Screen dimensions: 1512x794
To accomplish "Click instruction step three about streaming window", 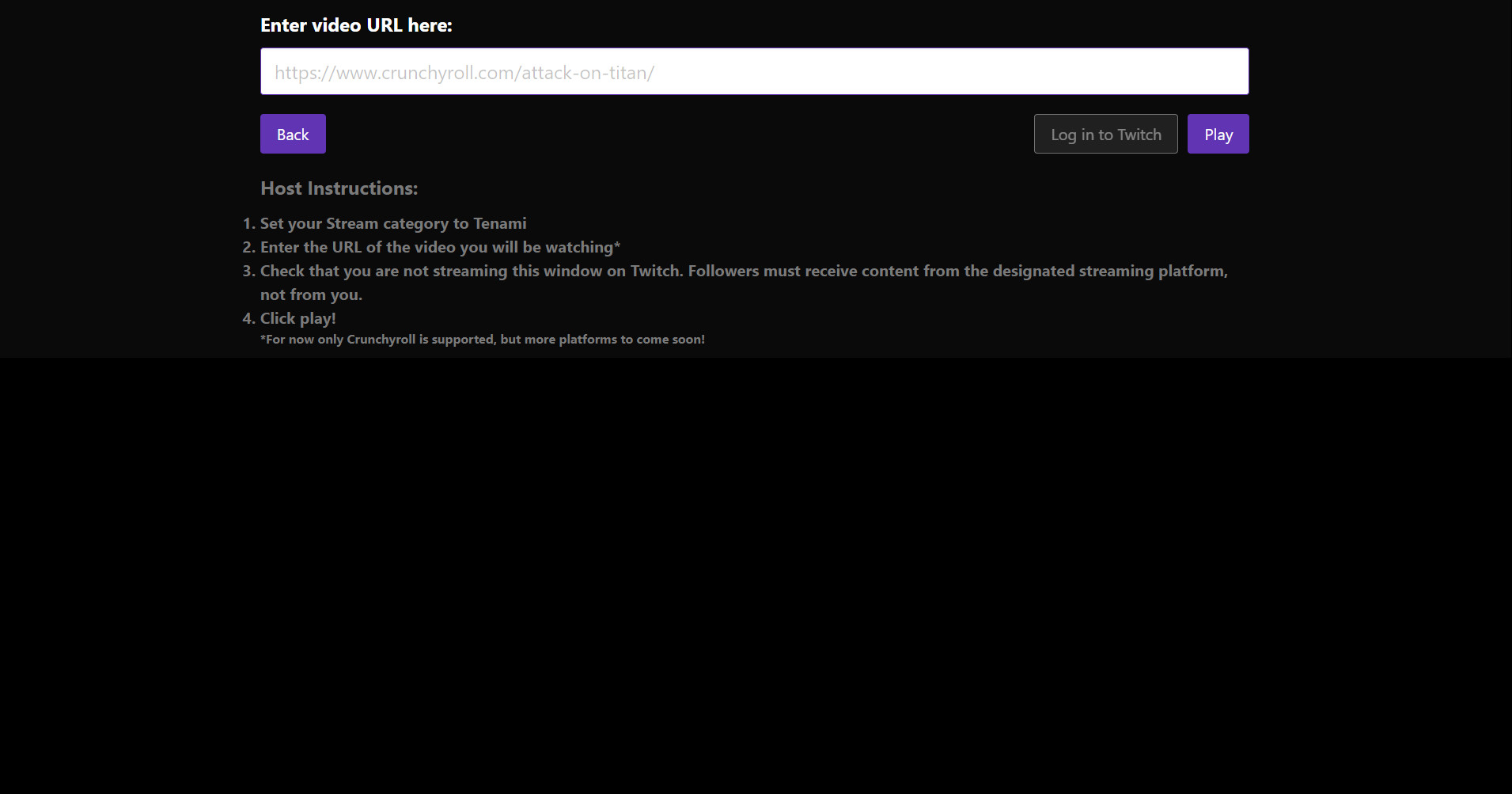I will tap(742, 271).
